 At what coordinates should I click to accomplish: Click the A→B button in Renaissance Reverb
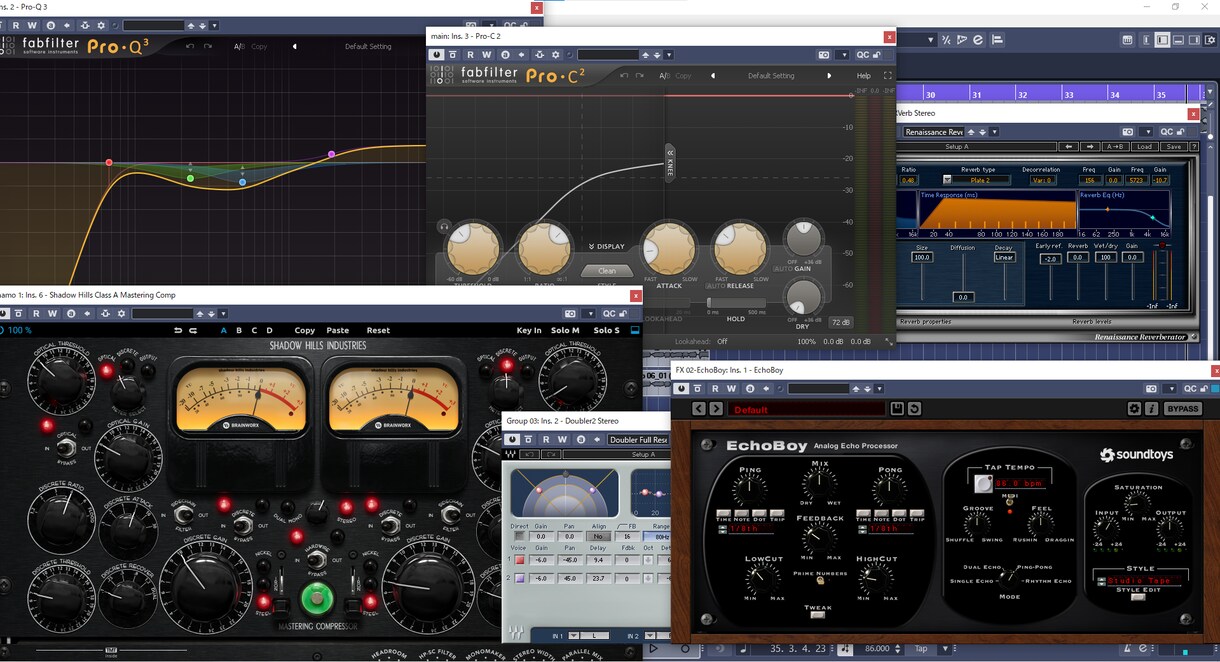[x=1115, y=147]
